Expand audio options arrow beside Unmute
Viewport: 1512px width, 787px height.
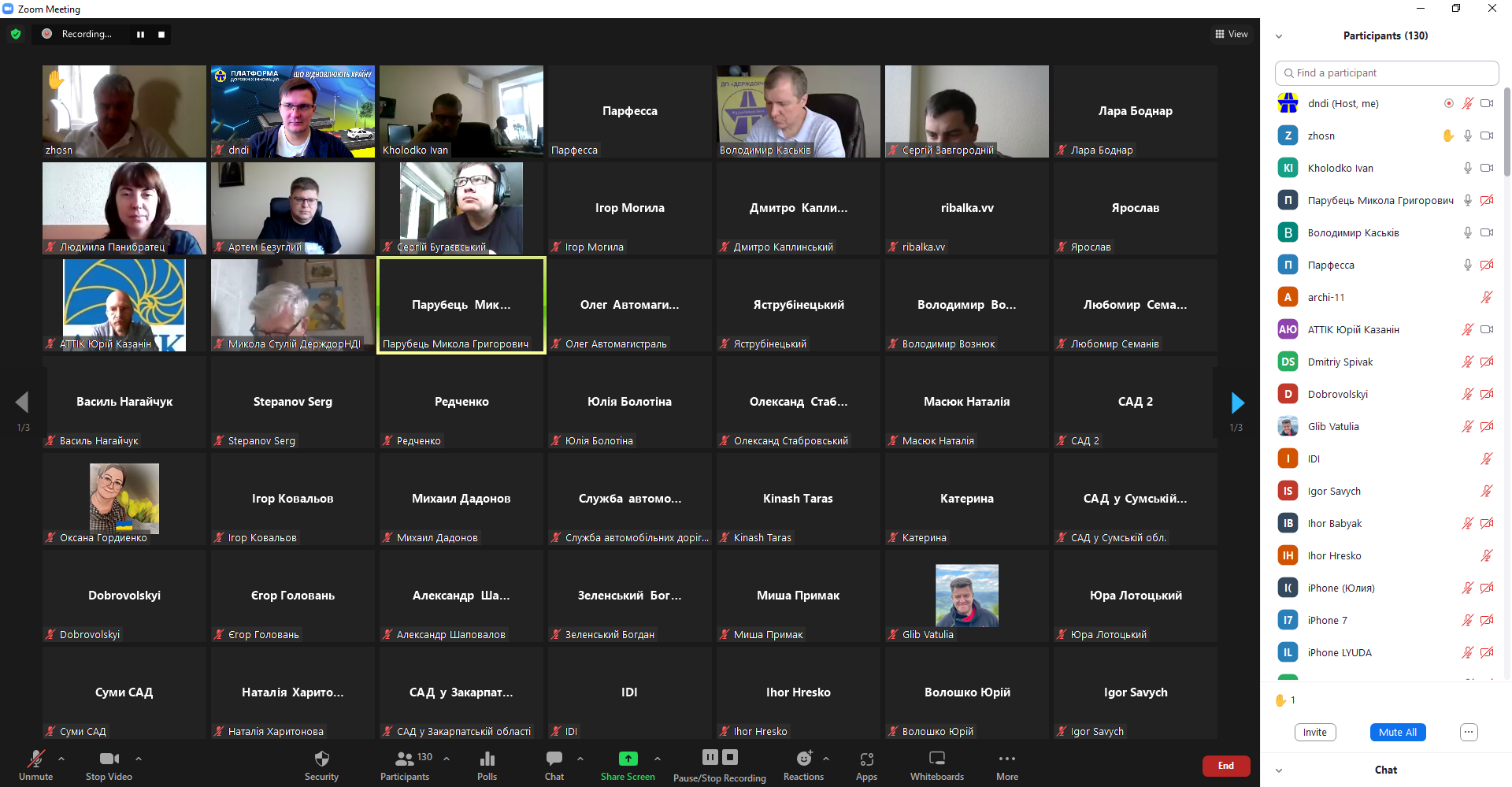61,759
